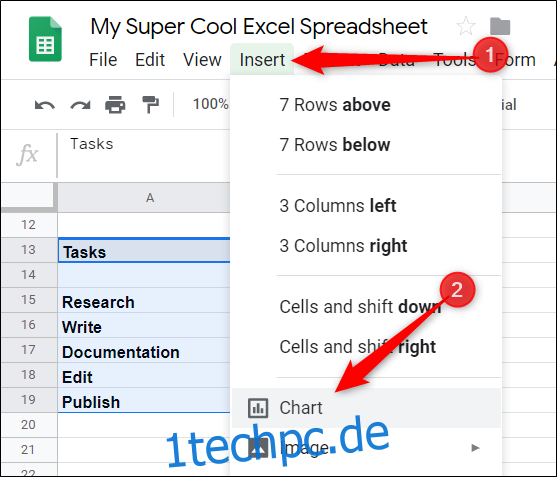Open the 100% zoom dropdown
Viewport: 557px width, 477px height.
[x=210, y=104]
